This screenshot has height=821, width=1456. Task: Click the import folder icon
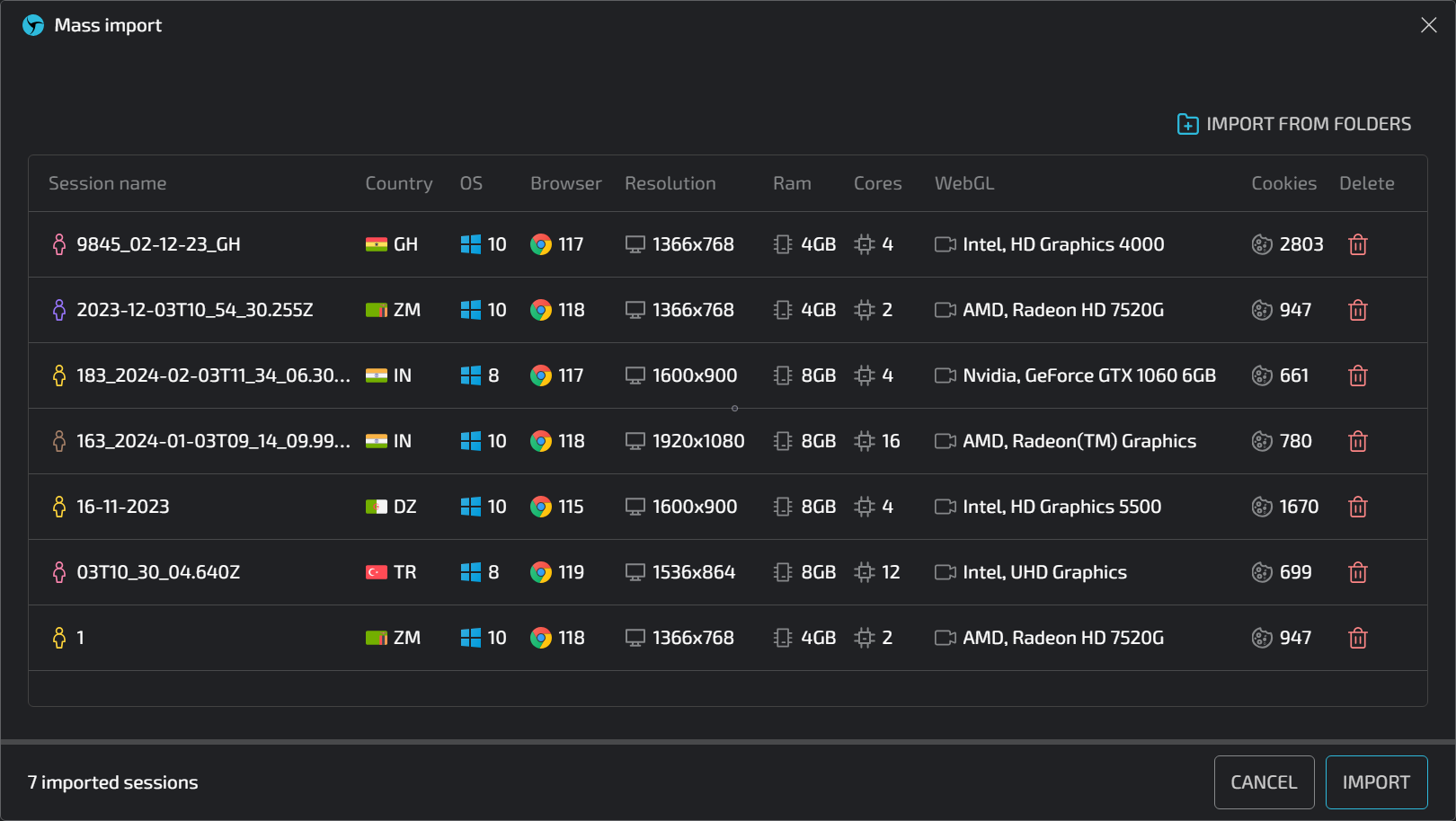1187,124
